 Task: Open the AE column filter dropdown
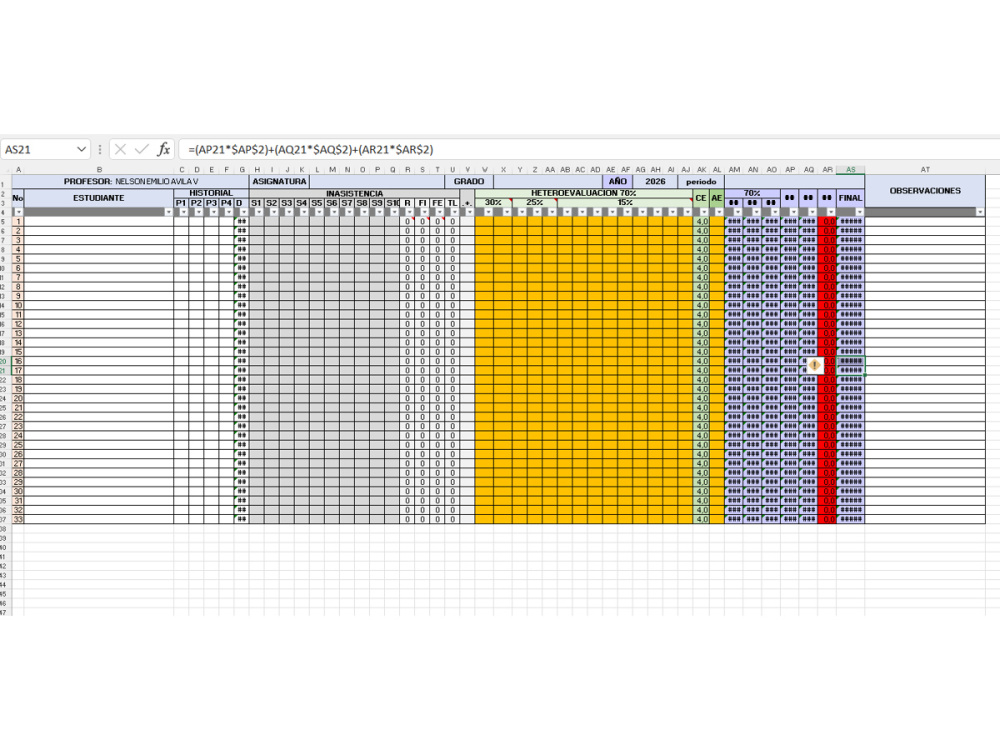click(719, 212)
